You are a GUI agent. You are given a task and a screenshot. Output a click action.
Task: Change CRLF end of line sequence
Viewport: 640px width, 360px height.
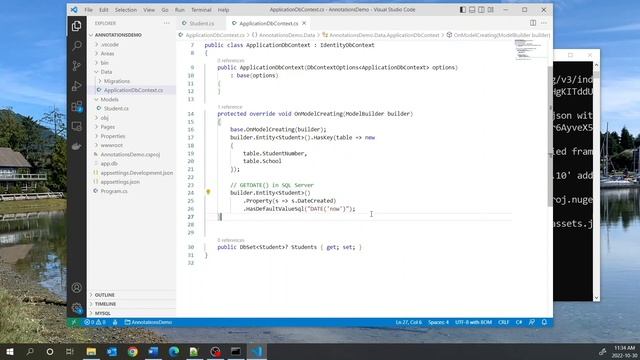[x=503, y=322]
